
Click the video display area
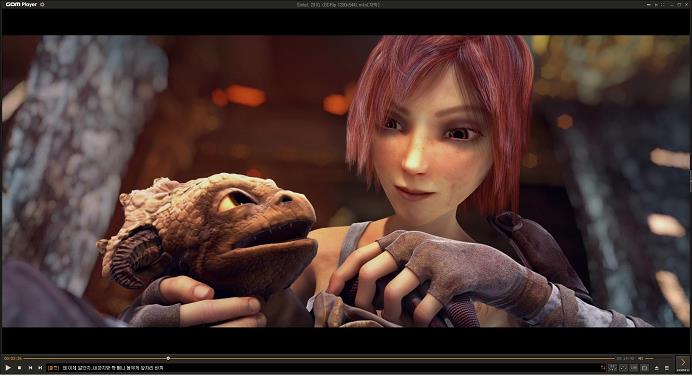346,181
